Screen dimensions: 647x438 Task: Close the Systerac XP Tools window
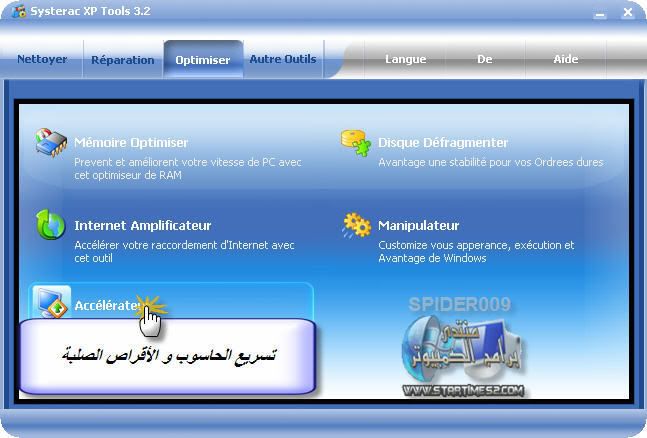click(x=628, y=12)
